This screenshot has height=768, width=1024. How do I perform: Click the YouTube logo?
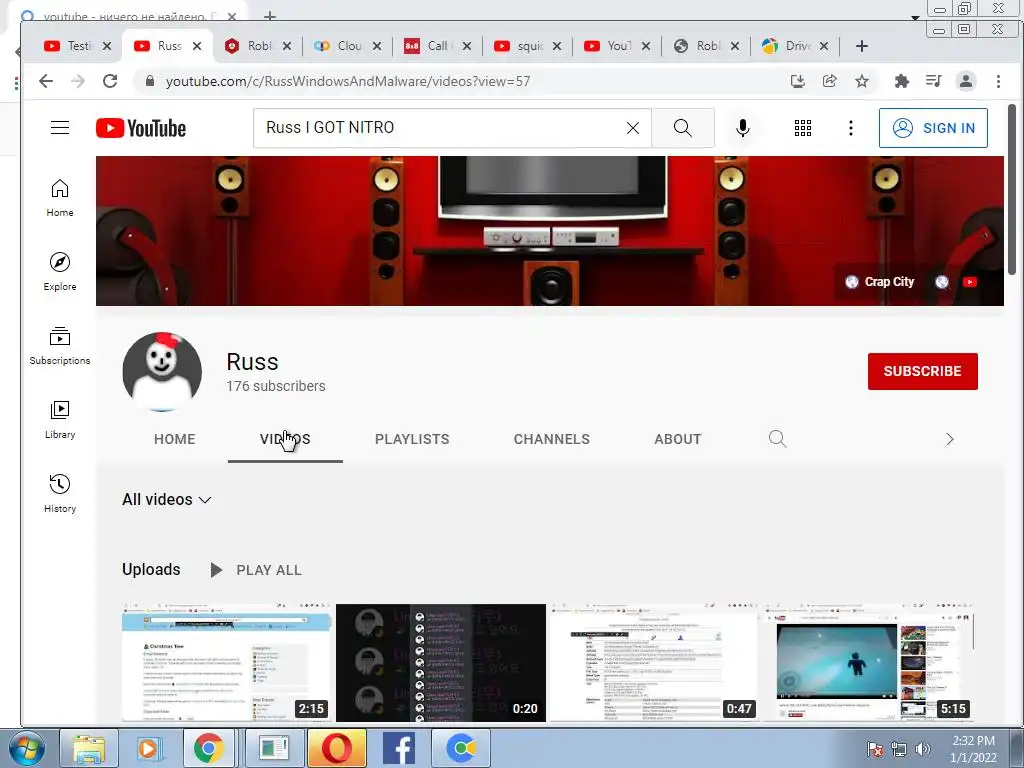coord(141,128)
